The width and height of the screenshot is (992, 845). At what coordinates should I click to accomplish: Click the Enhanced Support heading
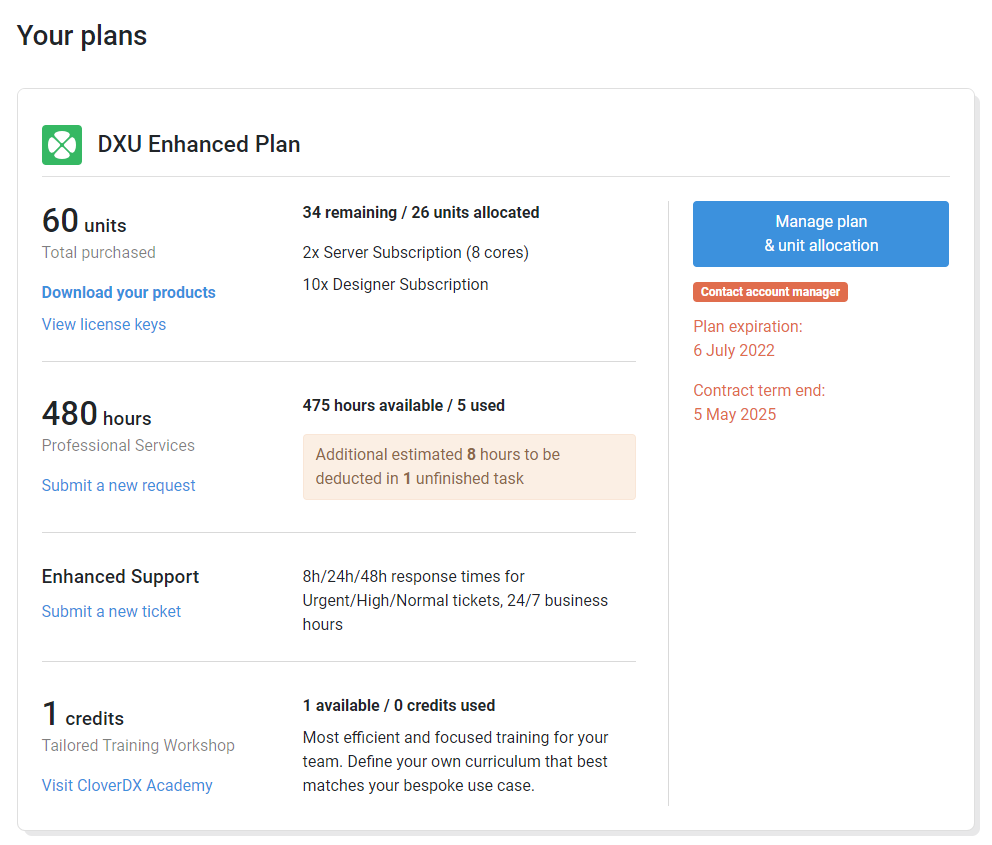click(x=120, y=576)
